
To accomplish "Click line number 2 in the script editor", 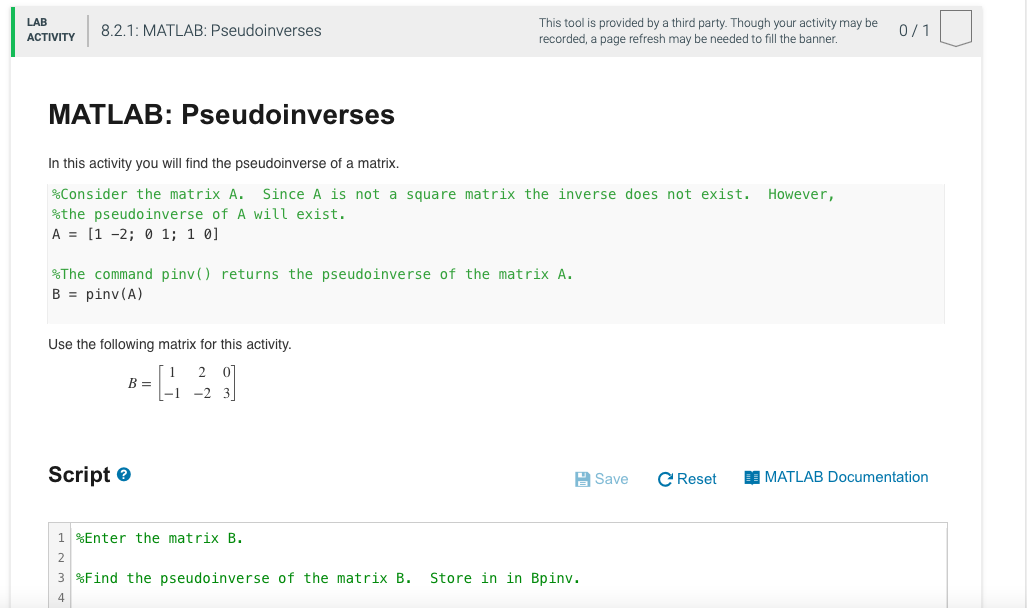I will coord(61,557).
